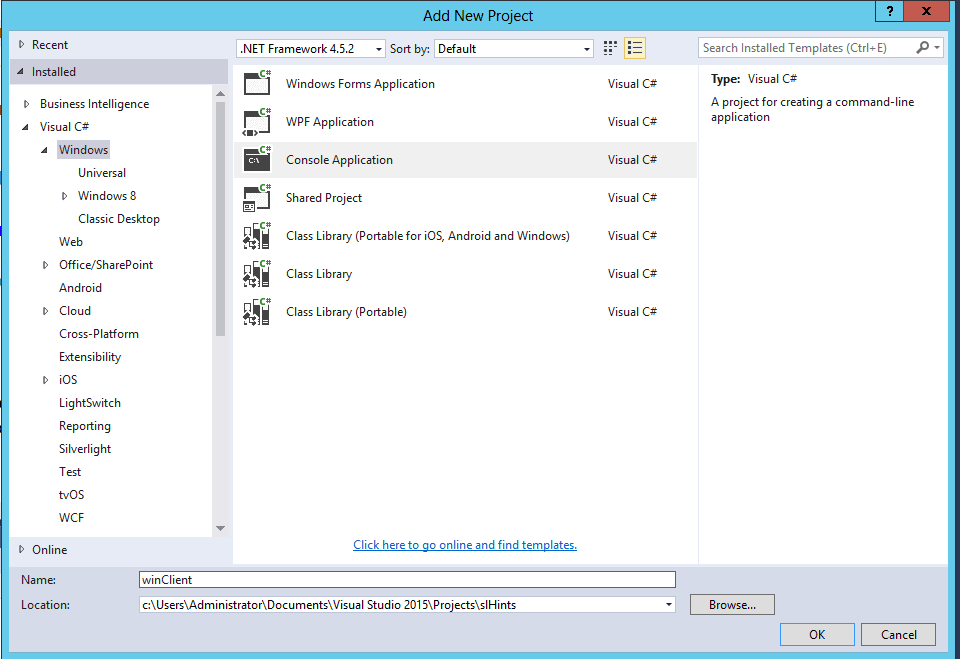Screen dimensions: 960x659
Task: Click the OK button
Action: coord(817,635)
